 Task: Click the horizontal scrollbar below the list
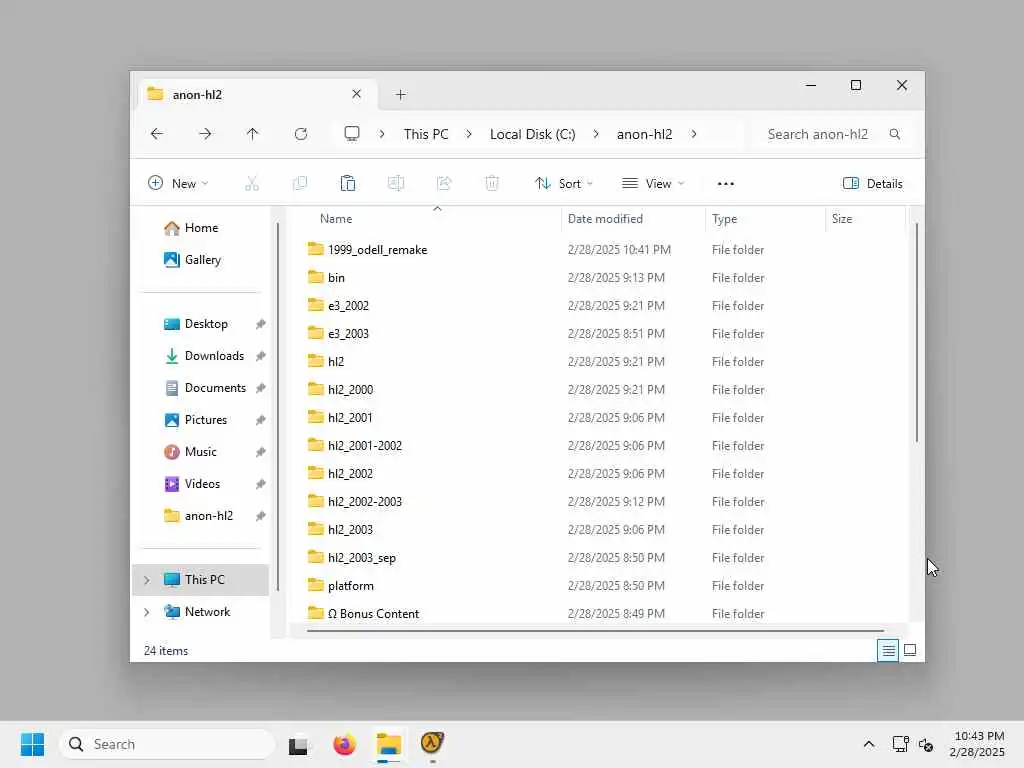(x=595, y=631)
